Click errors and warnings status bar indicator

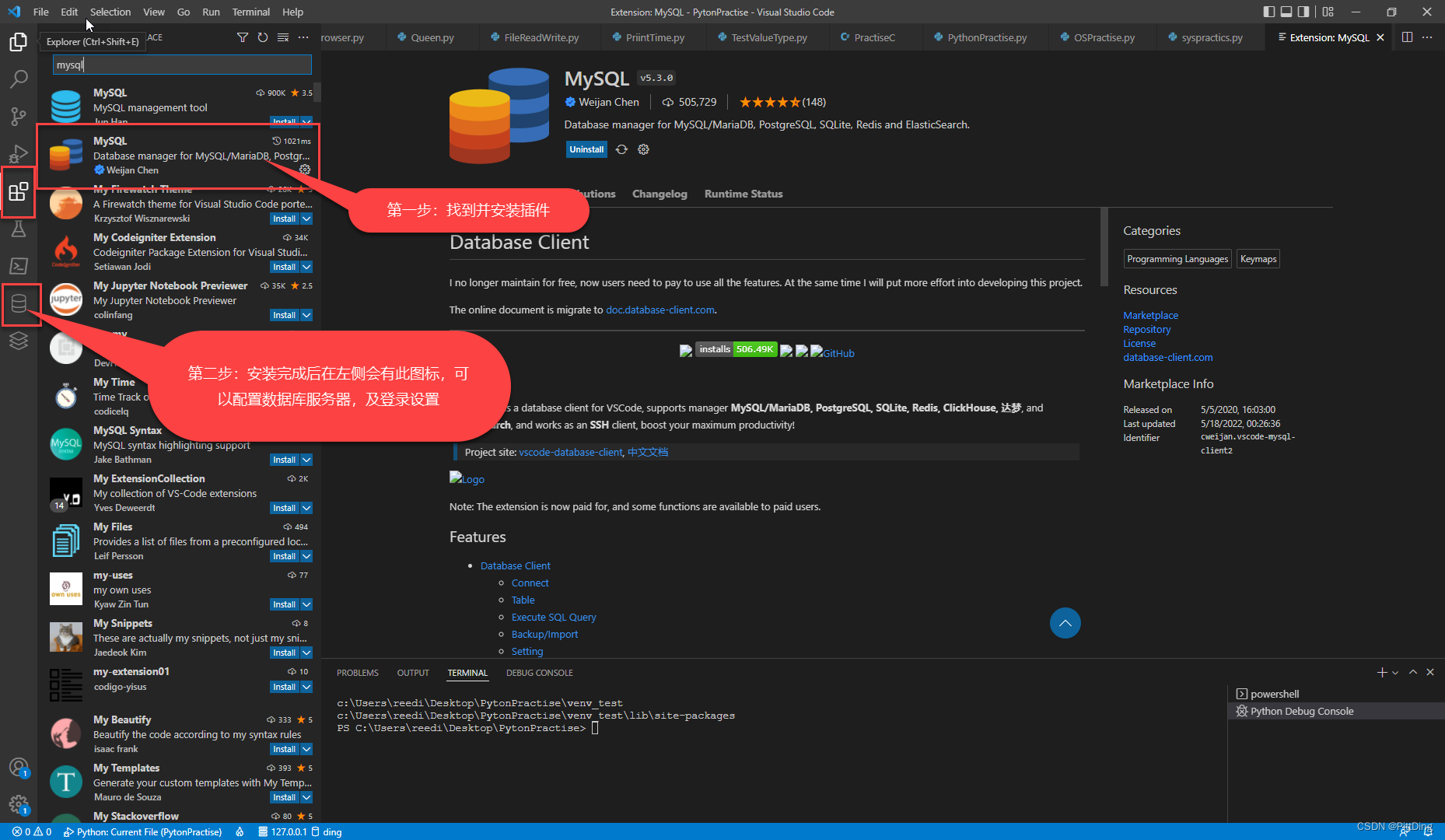pos(32,831)
